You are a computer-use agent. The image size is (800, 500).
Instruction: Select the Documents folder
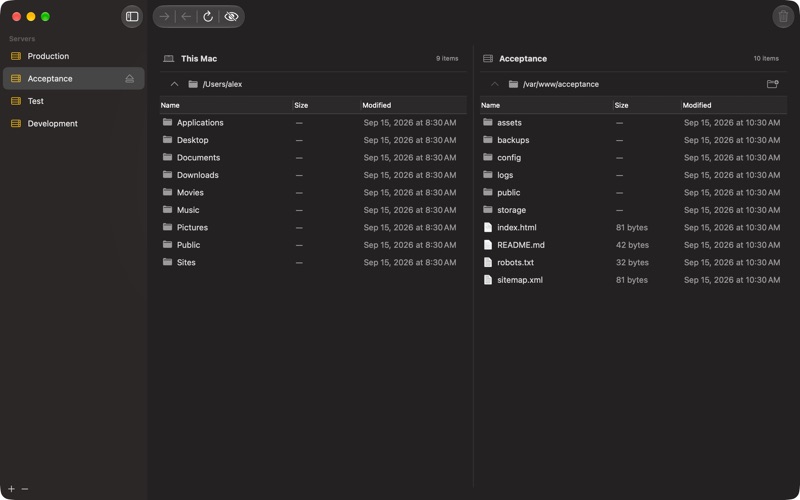(313, 158)
